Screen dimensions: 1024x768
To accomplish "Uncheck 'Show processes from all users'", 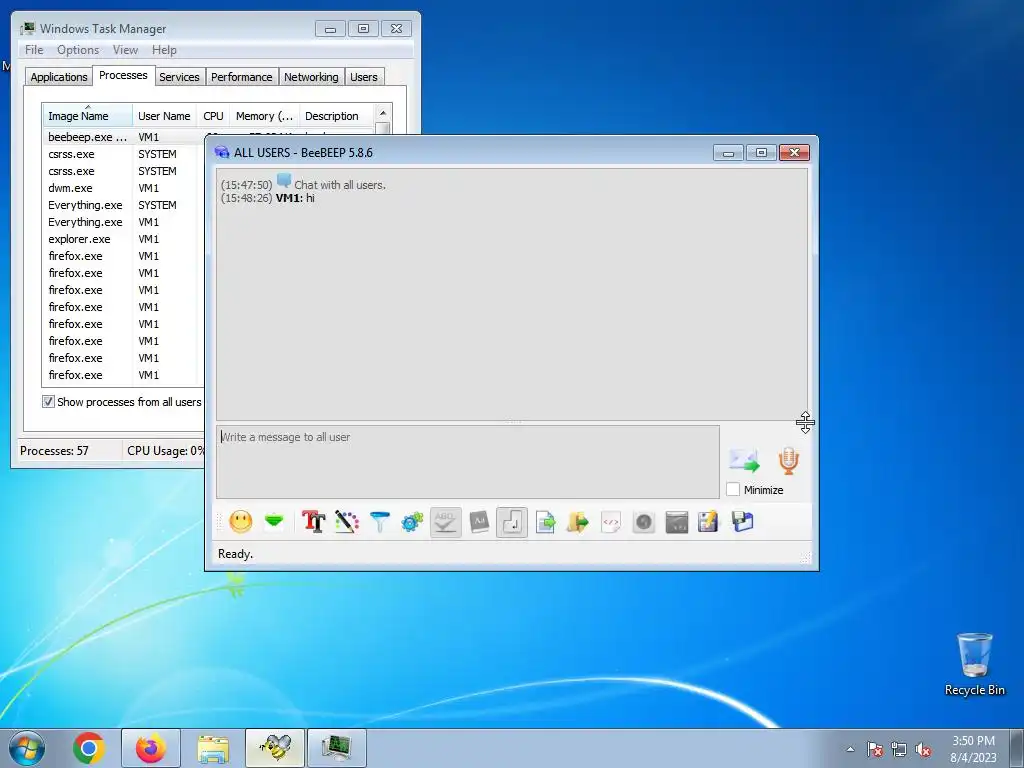I will [48, 402].
